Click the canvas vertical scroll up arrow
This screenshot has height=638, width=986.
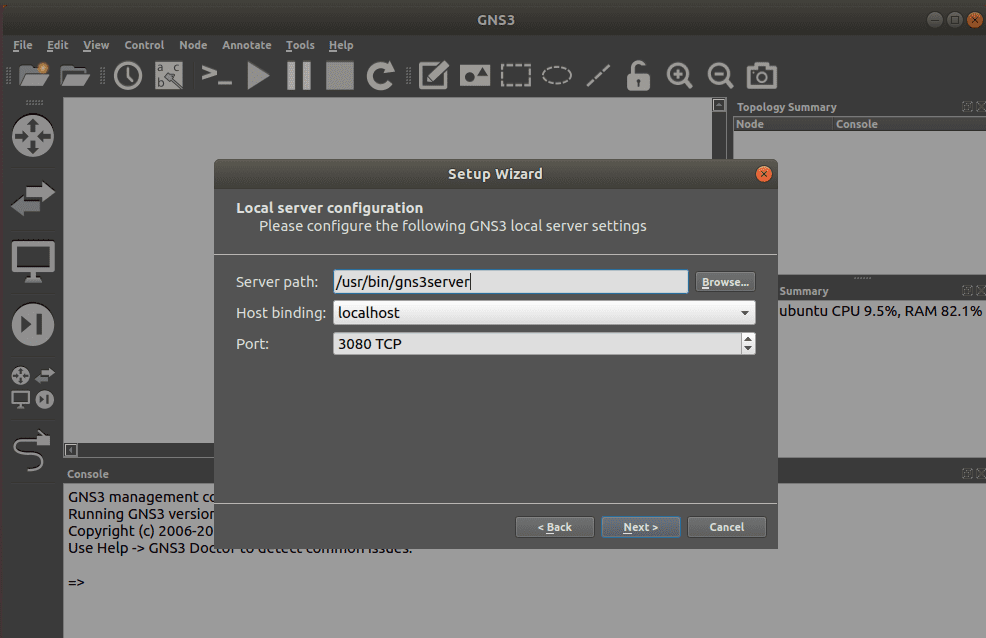tap(719, 105)
